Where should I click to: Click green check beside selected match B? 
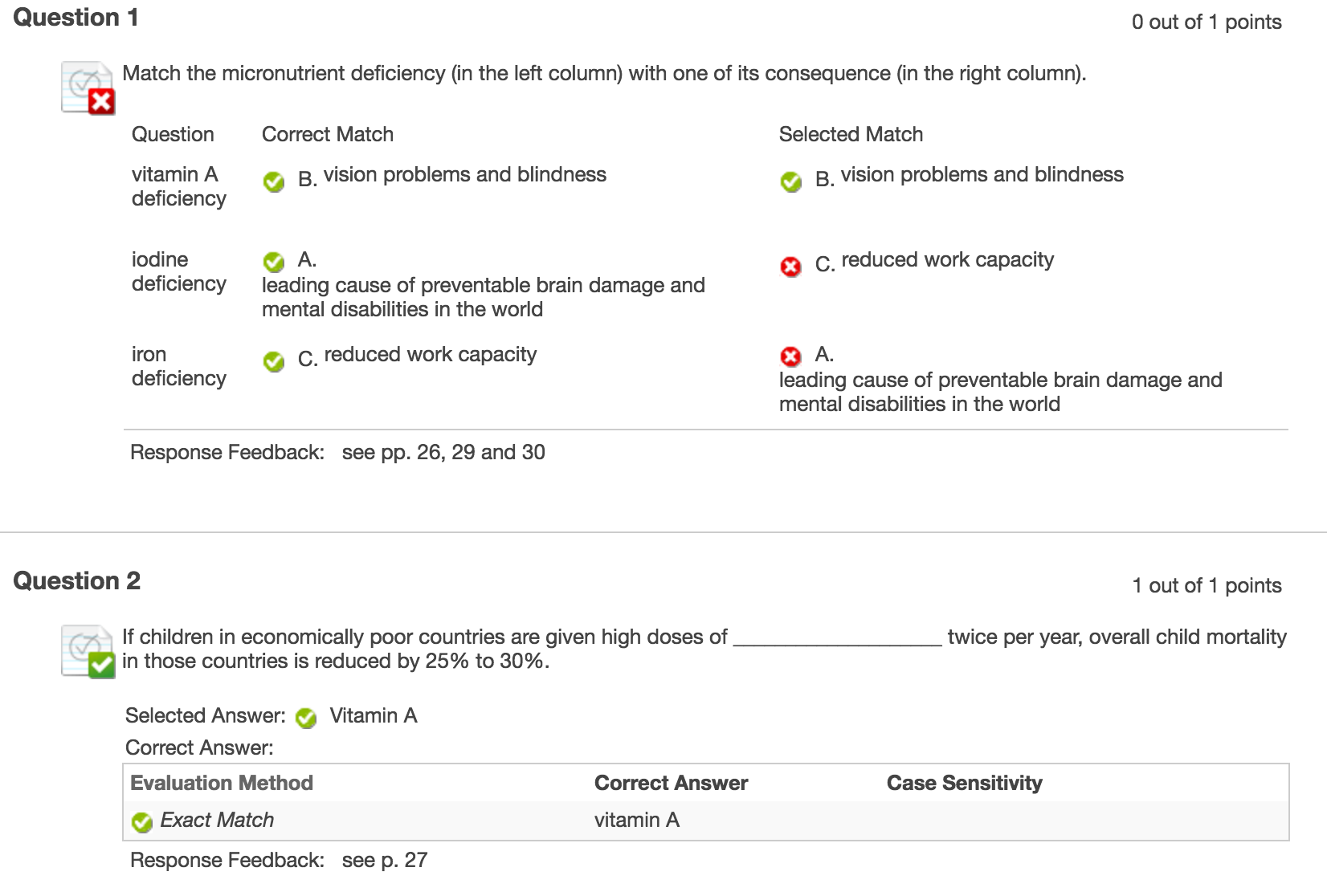tap(791, 182)
